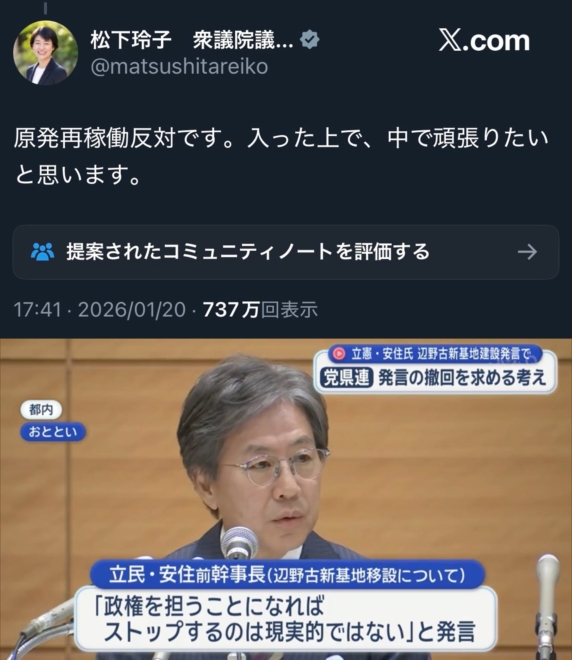Click the 立民・安住前幹事長 caption bar

pyautogui.click(x=287, y=575)
